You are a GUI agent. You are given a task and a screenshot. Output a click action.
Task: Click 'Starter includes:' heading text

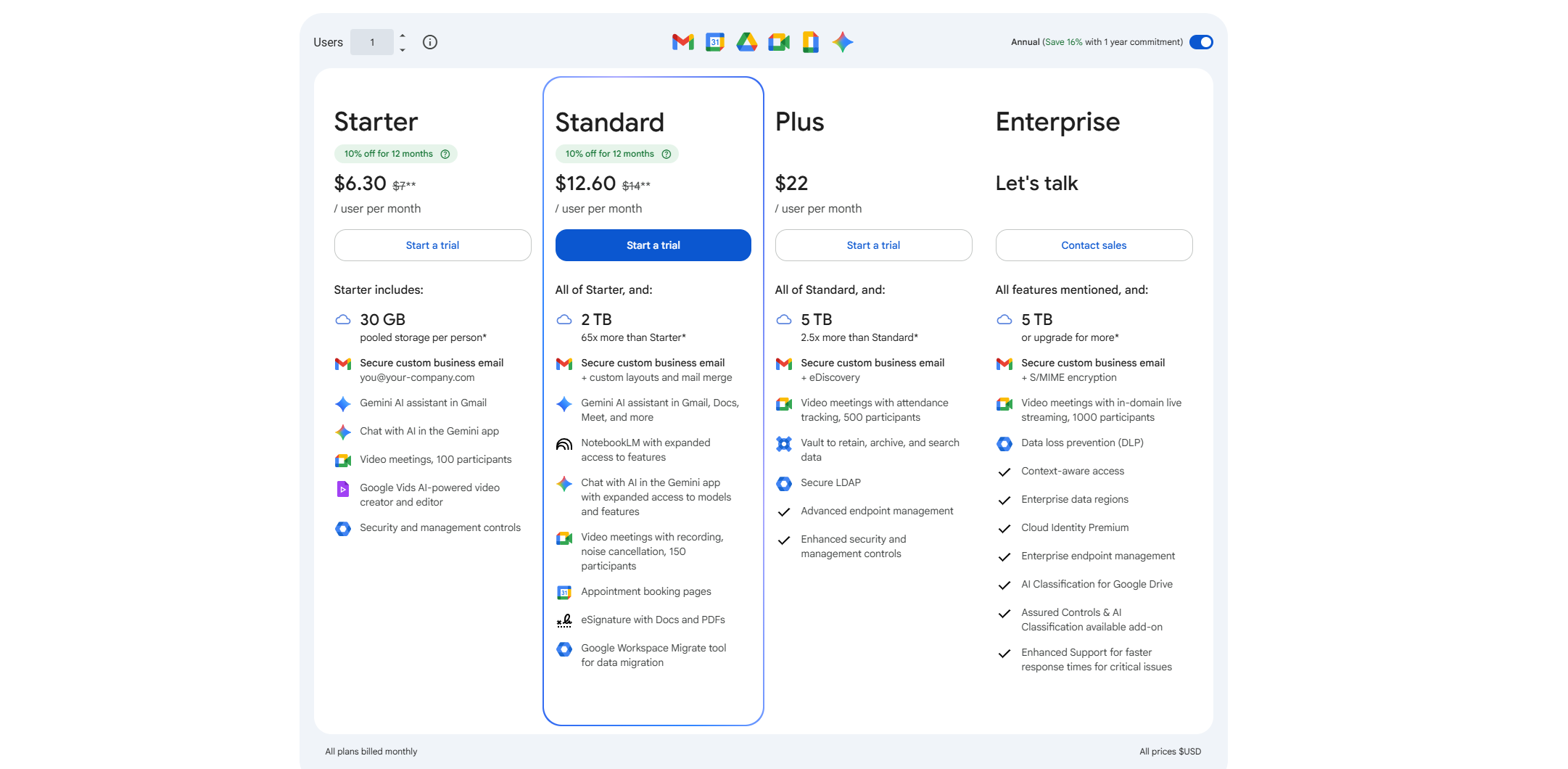click(x=379, y=289)
